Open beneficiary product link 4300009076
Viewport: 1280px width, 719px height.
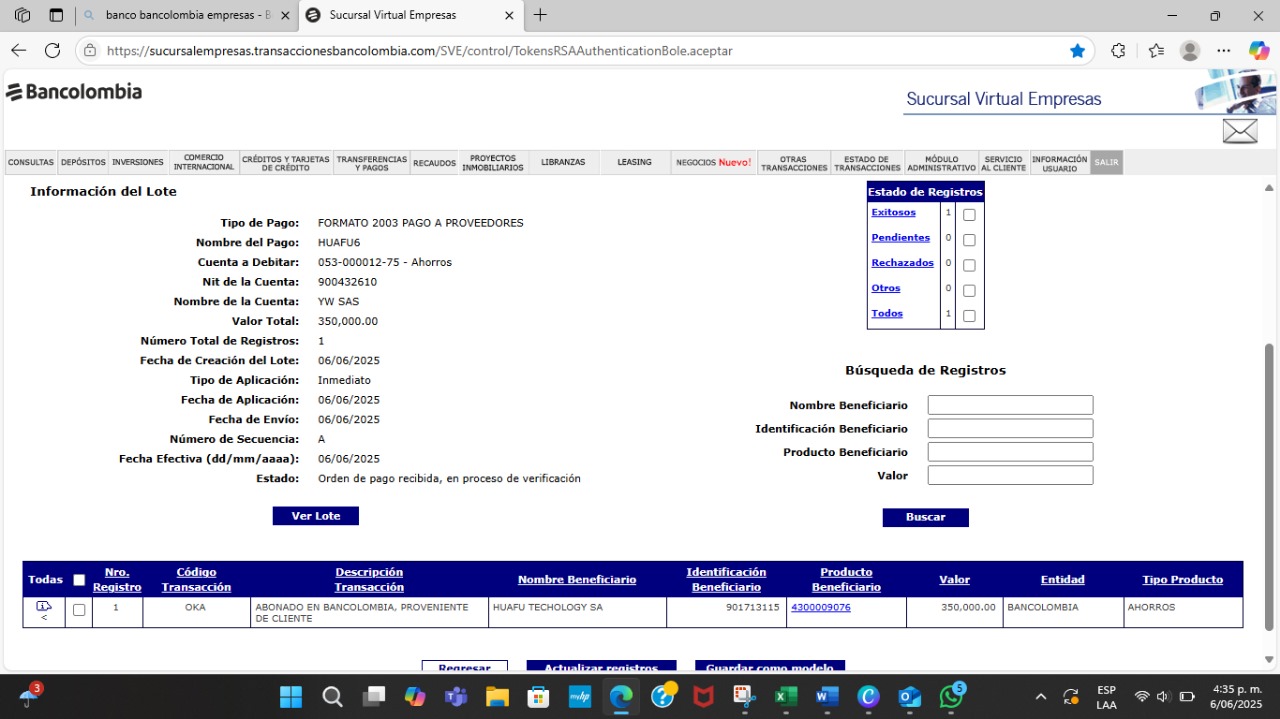point(821,607)
